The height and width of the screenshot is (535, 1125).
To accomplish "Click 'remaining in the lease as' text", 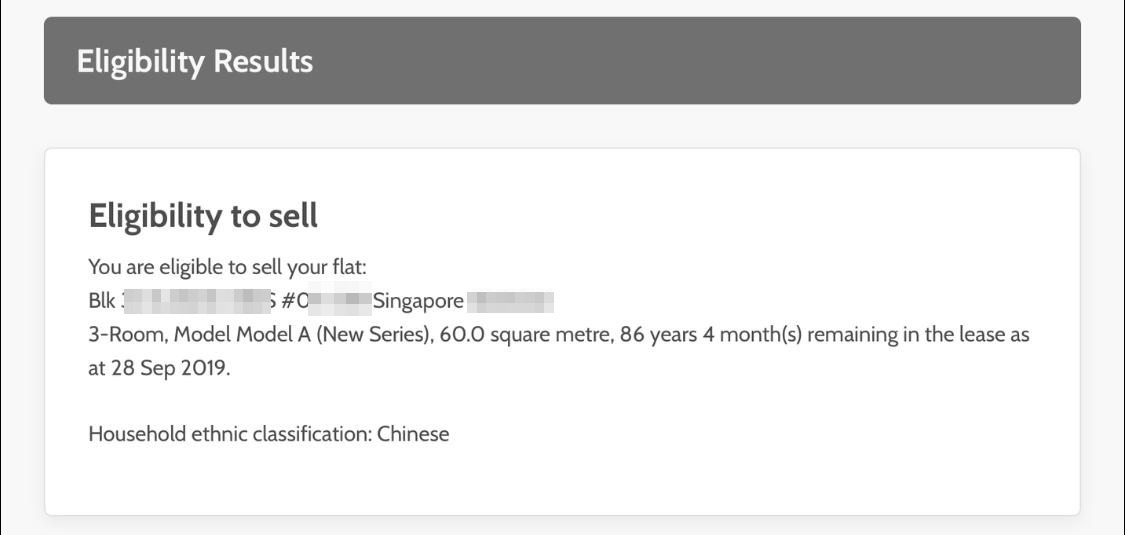I will click(x=918, y=334).
